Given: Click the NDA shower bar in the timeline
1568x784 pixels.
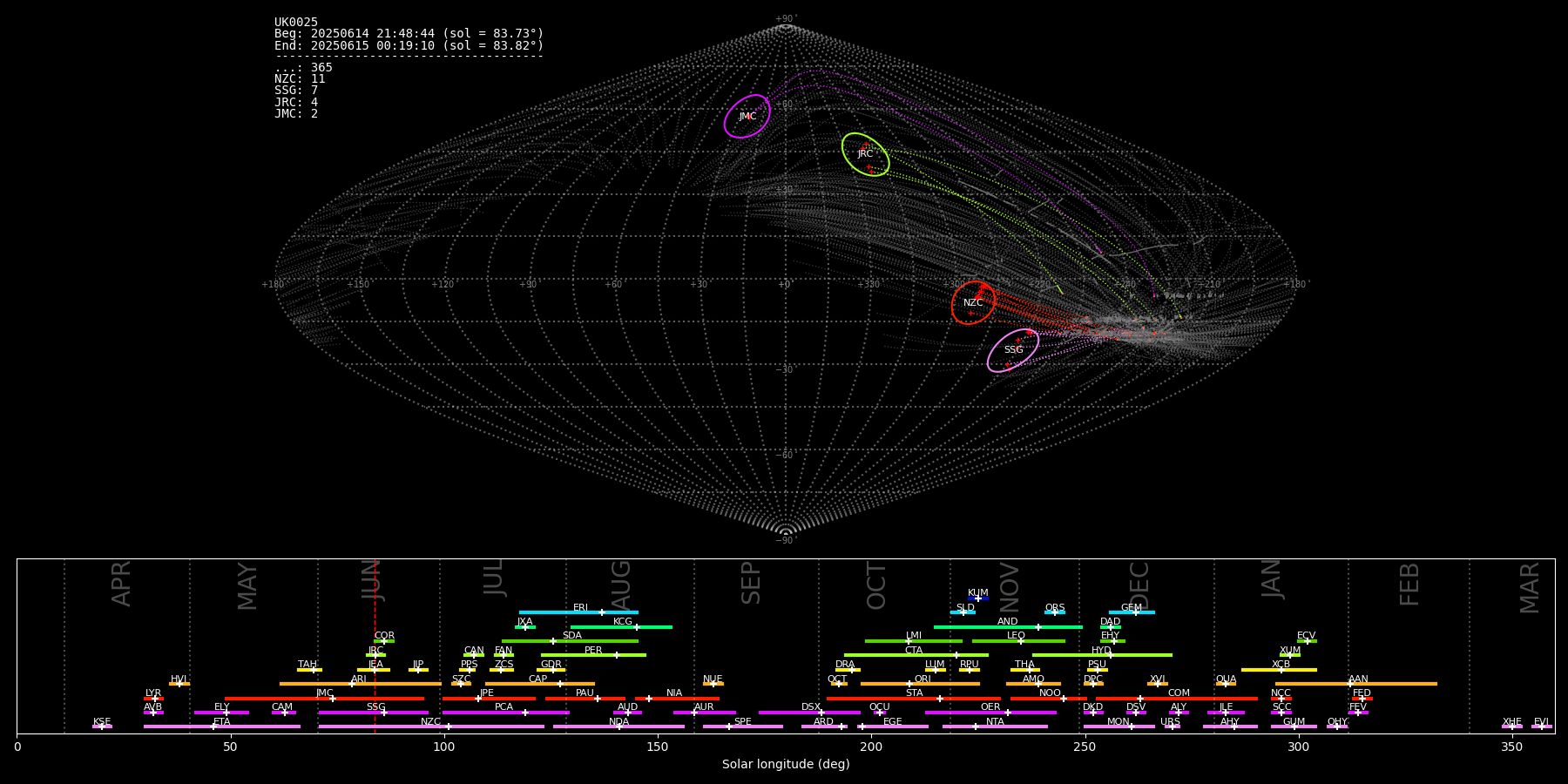Looking at the screenshot, I should click(618, 727).
